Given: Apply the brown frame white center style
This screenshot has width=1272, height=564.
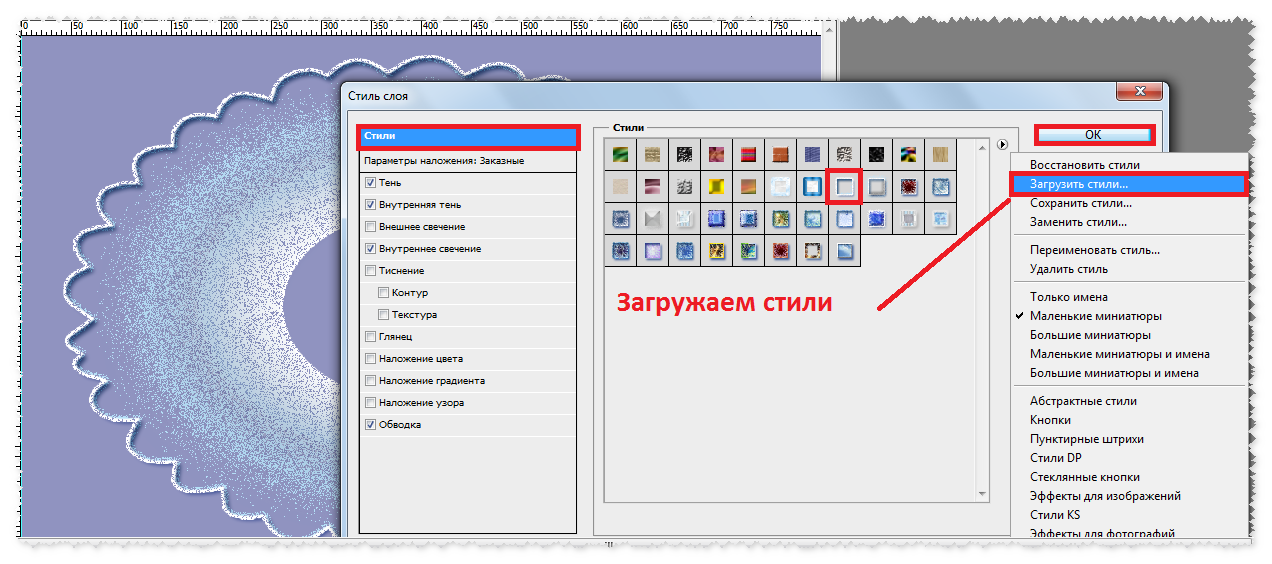Looking at the screenshot, I should coord(811,250).
